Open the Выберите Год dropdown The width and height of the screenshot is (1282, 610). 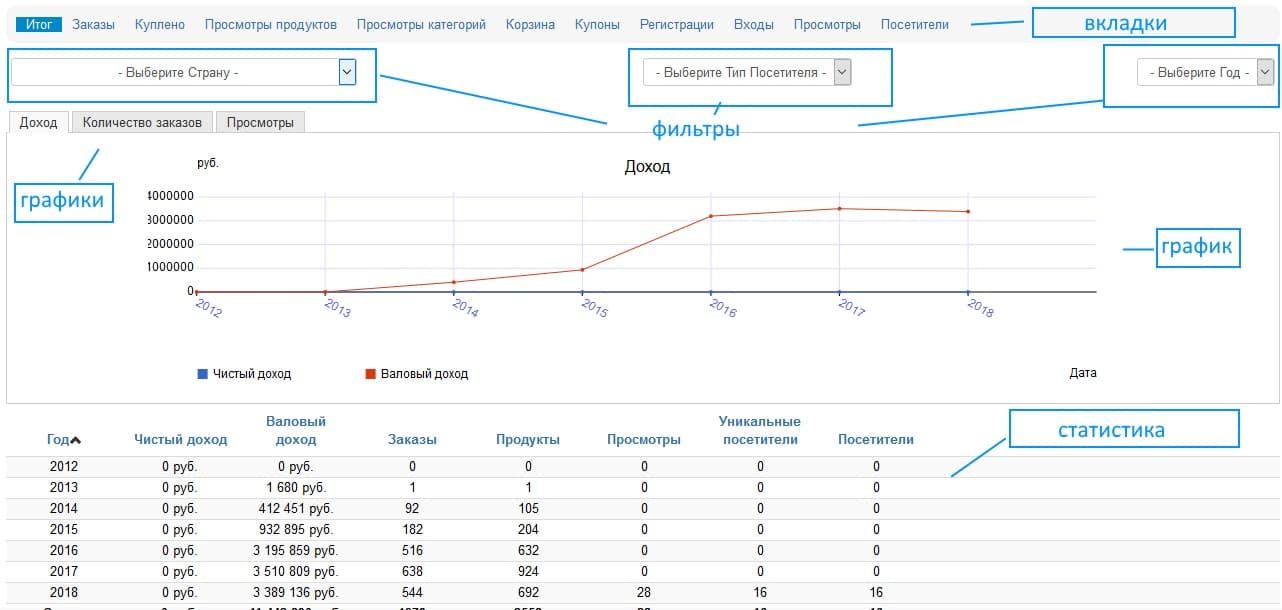[x=1206, y=72]
